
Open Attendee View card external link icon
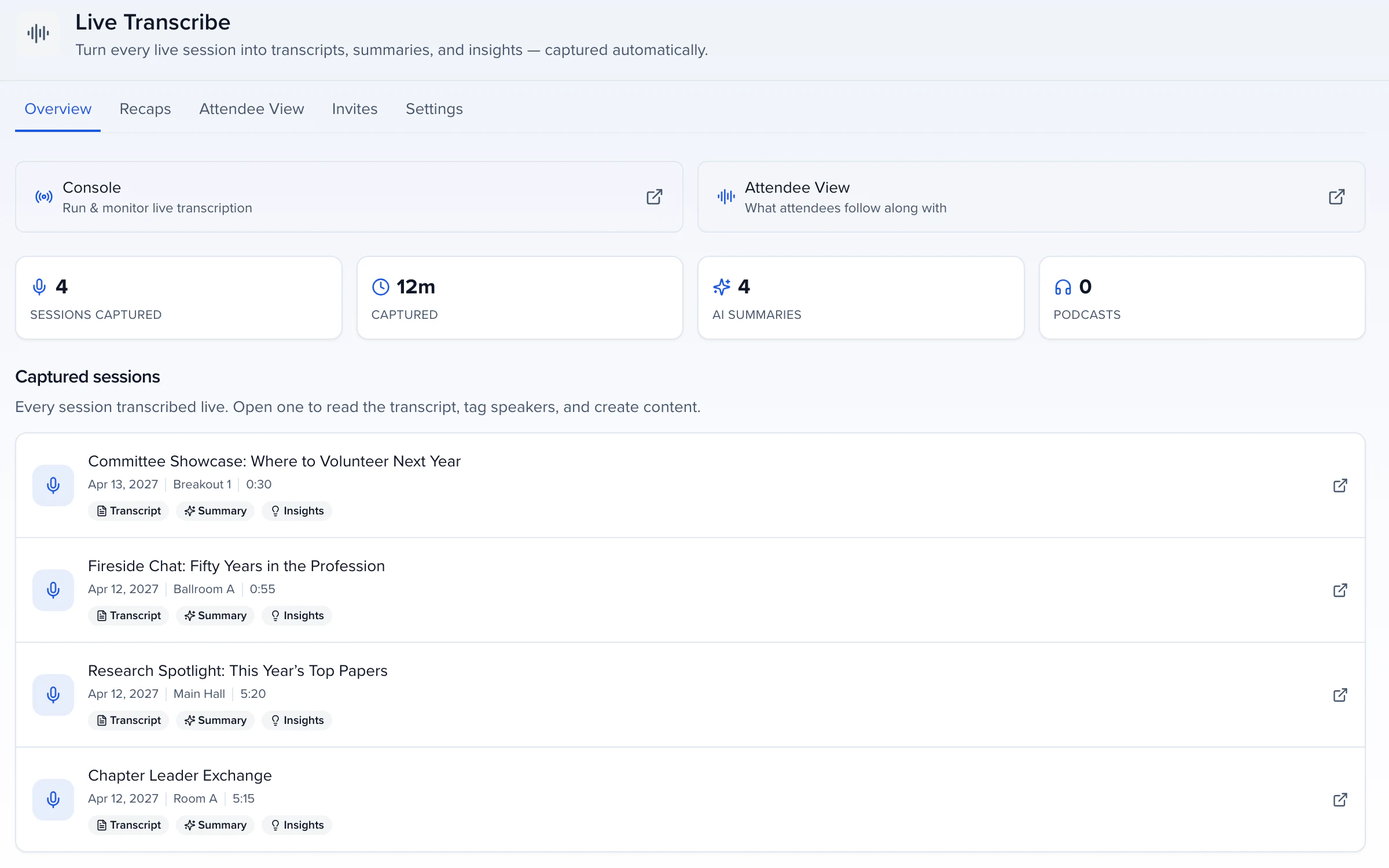tap(1336, 197)
